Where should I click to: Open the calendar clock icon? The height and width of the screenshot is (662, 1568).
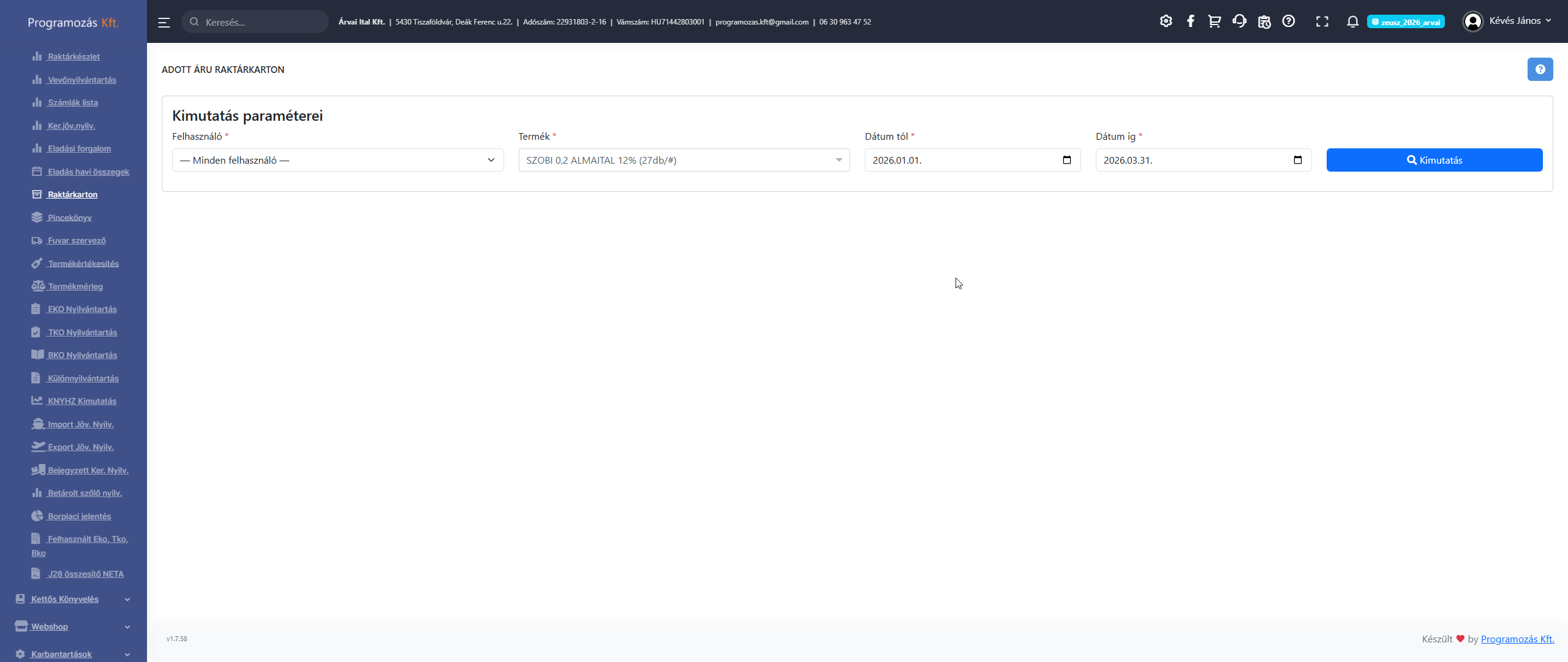1264,22
